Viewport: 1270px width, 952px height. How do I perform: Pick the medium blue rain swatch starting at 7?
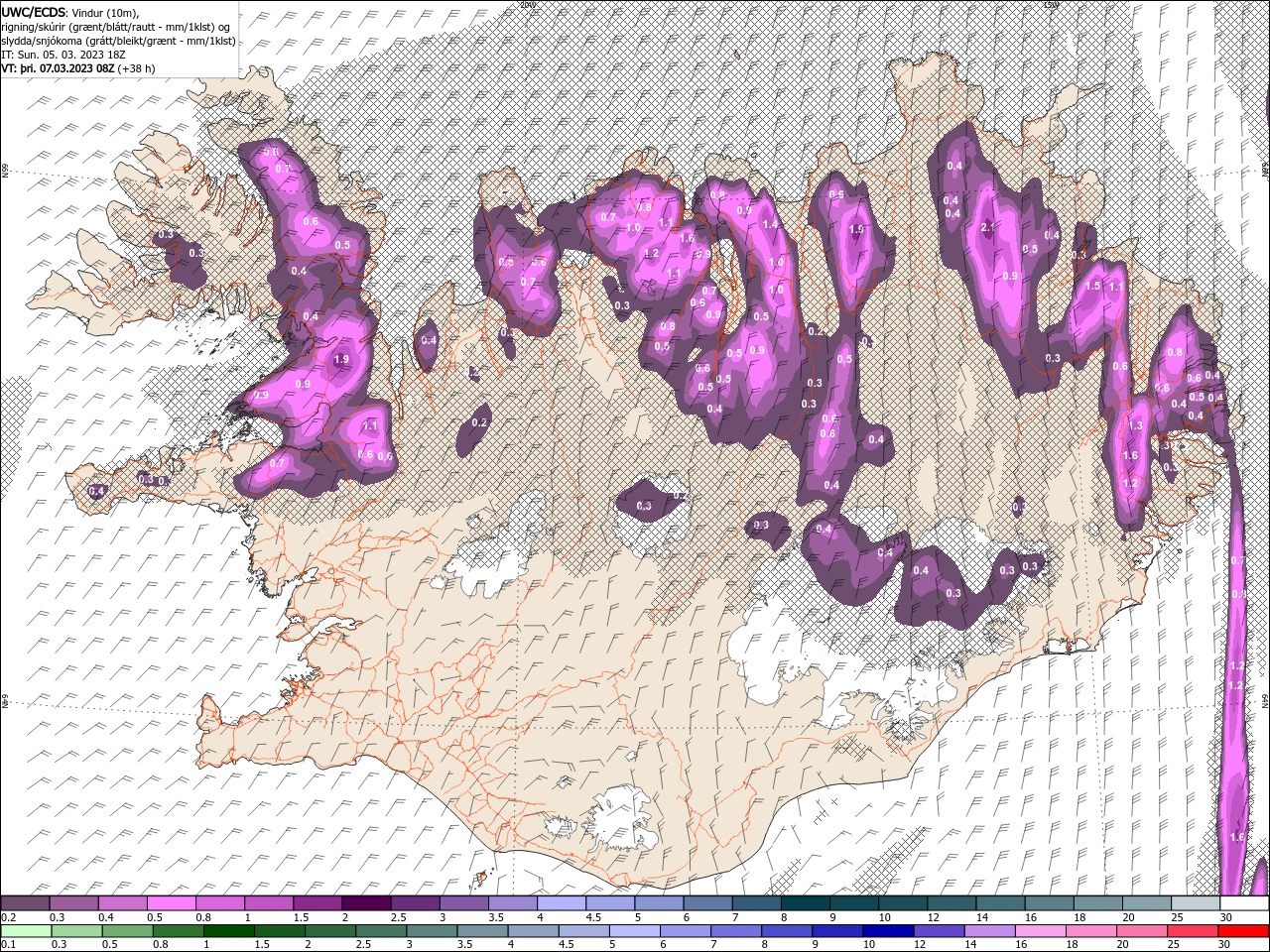736,931
